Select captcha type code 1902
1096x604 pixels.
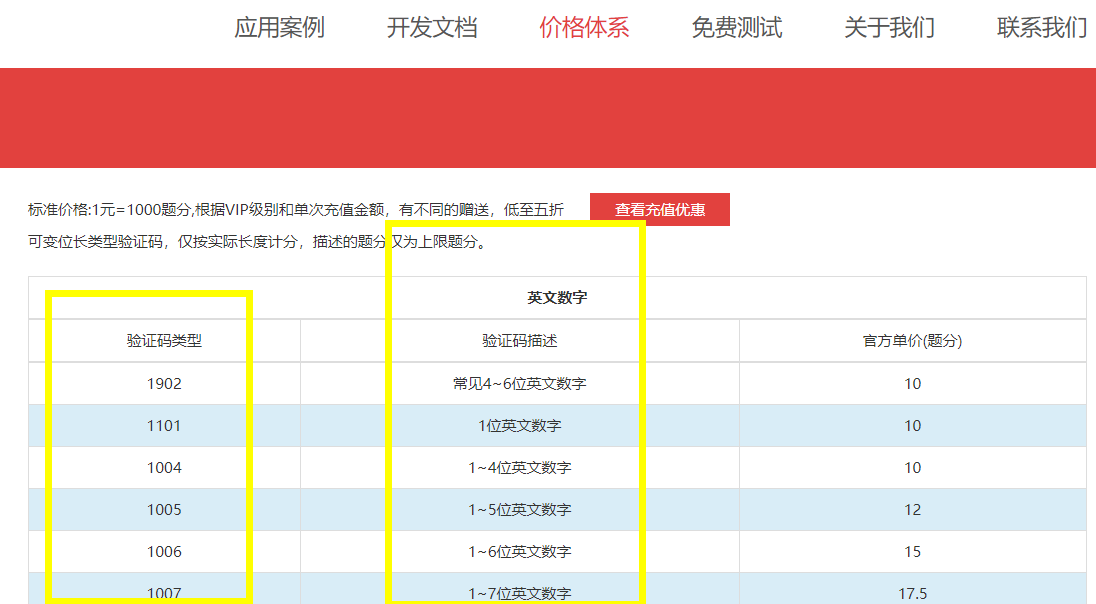(x=164, y=384)
